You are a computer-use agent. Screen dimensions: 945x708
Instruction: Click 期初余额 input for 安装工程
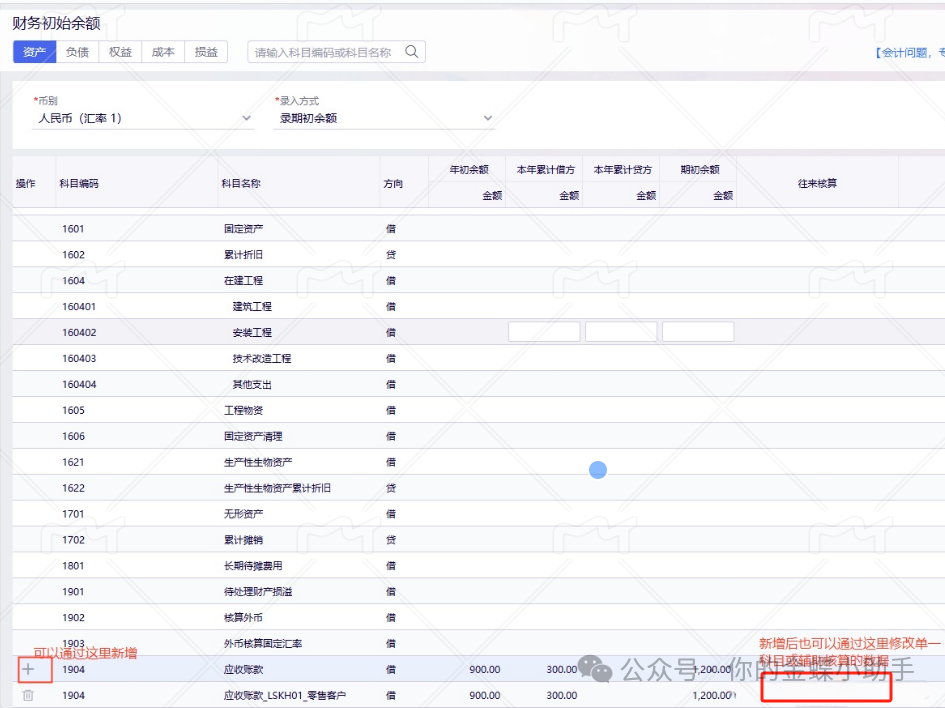[698, 332]
